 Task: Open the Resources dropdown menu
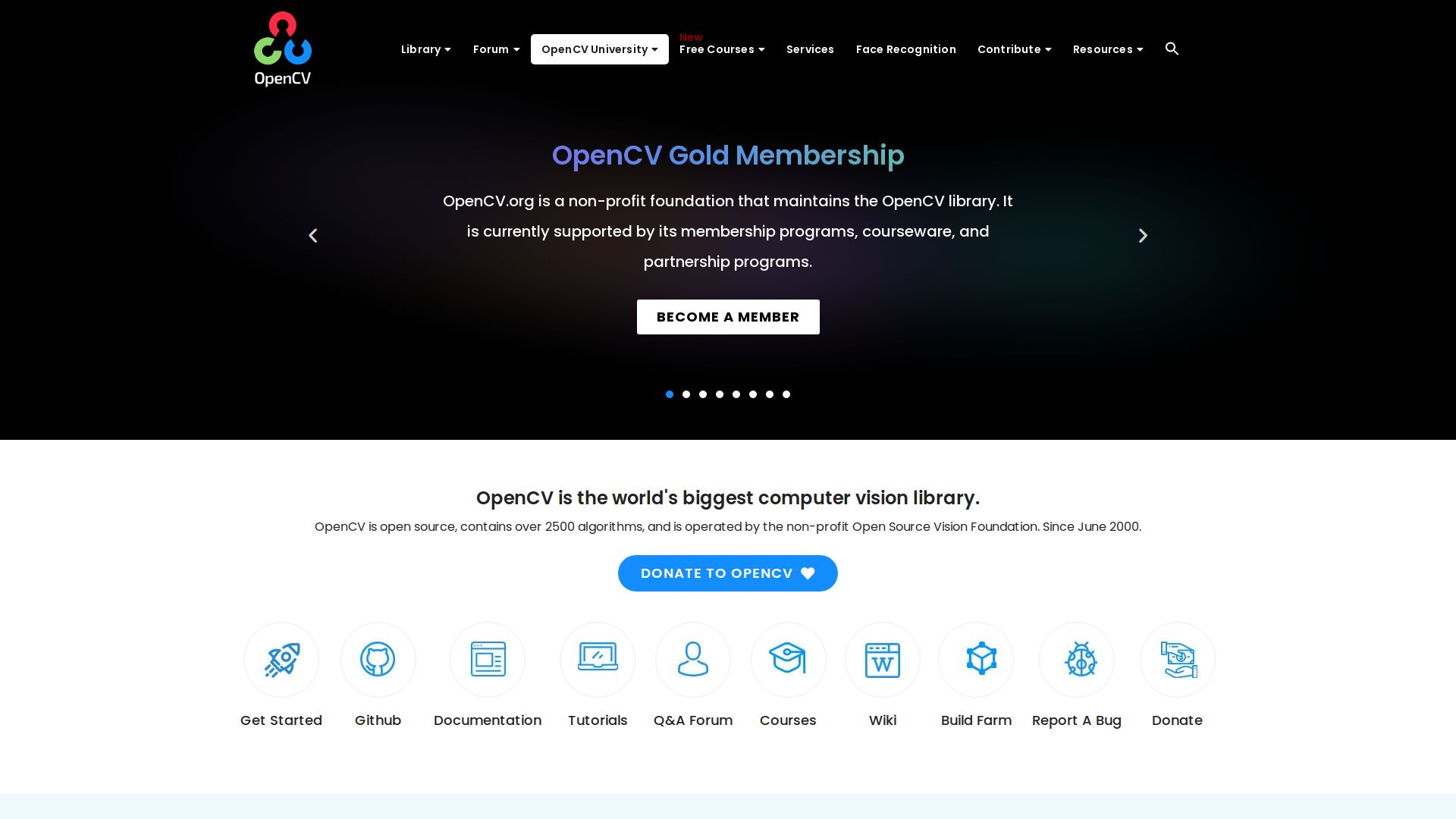tap(1107, 49)
